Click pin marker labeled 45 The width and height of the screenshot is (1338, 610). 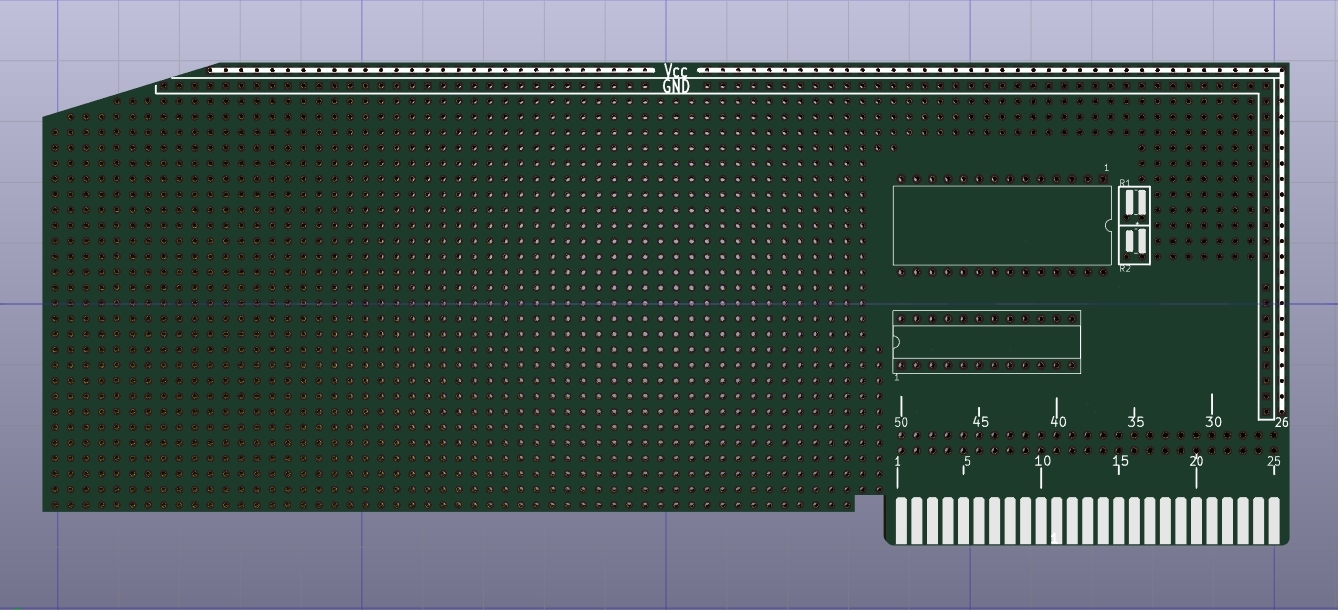coord(980,422)
